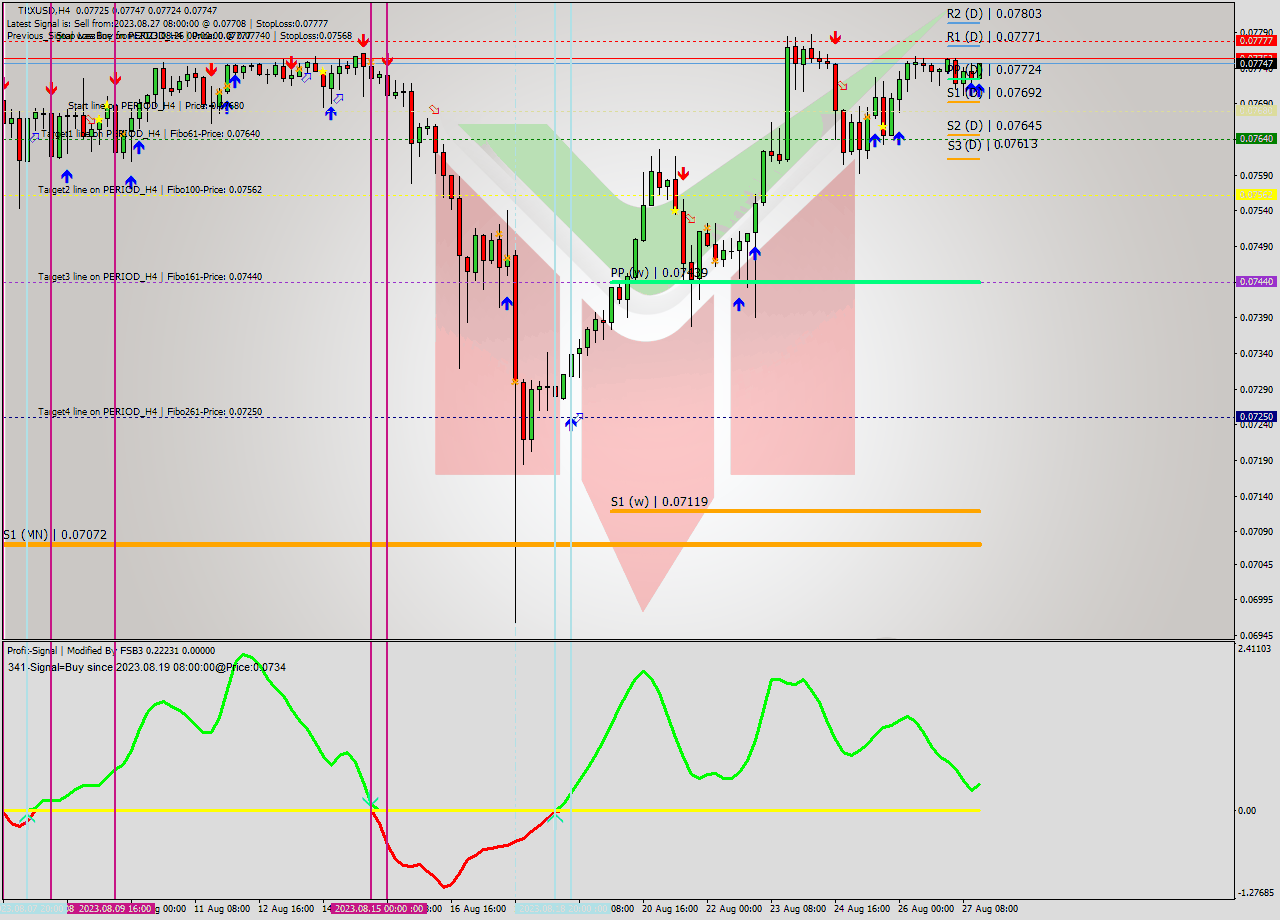Click the red sell arrow beside R1 (D) label
This screenshot has height=920, width=1280.
(x=834, y=38)
